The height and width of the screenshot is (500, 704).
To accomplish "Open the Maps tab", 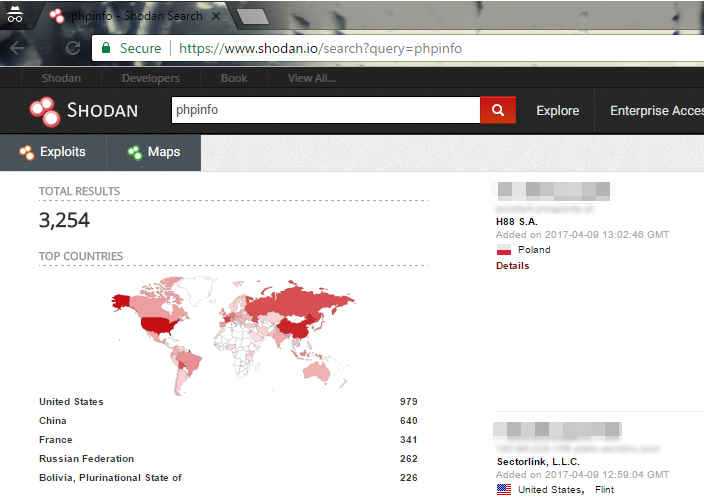I will (154, 153).
